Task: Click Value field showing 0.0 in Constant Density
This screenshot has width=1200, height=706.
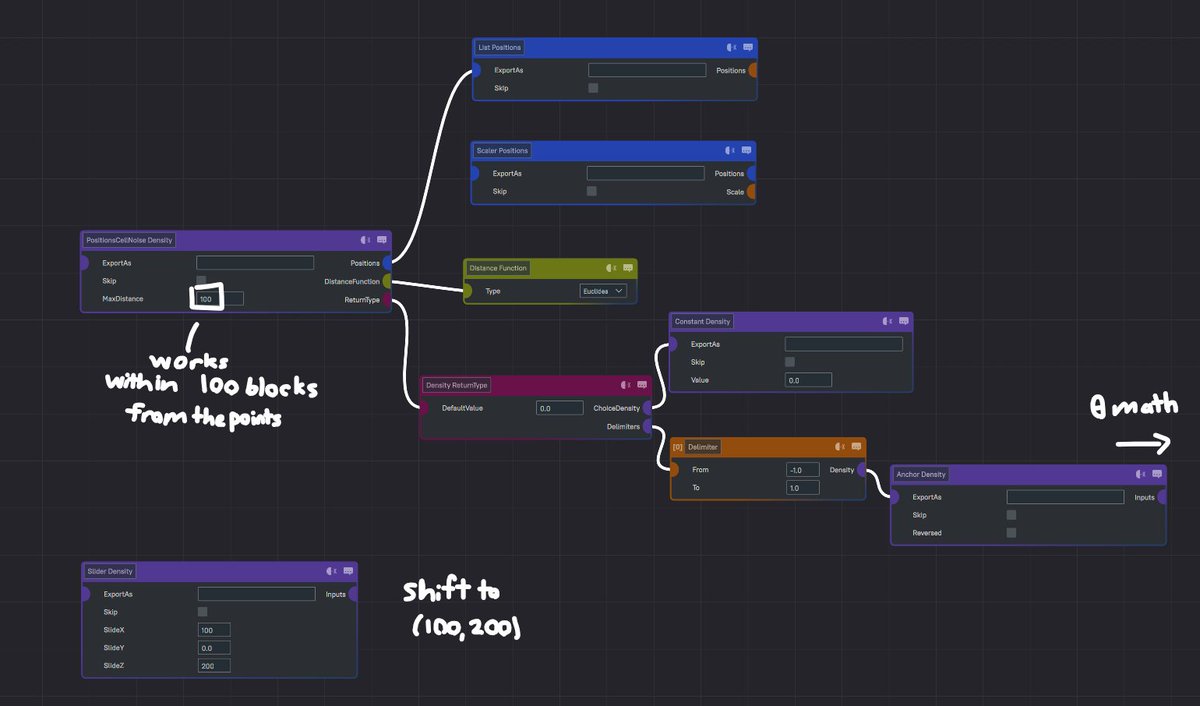Action: pos(808,380)
